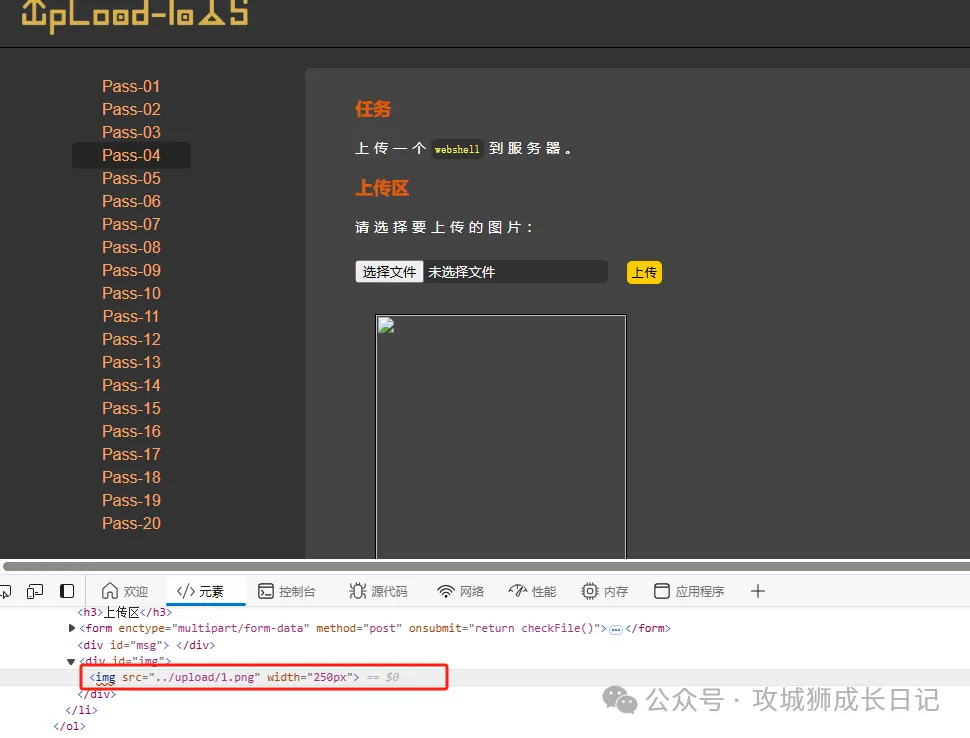Click the 选择文件 choose file button
The height and width of the screenshot is (738, 970).
(389, 272)
